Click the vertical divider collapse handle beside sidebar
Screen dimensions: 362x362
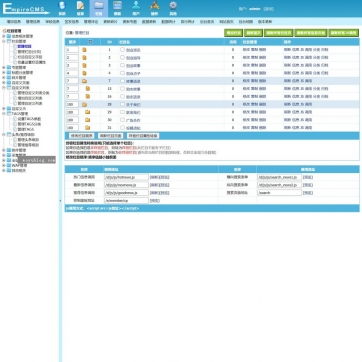coord(60,201)
